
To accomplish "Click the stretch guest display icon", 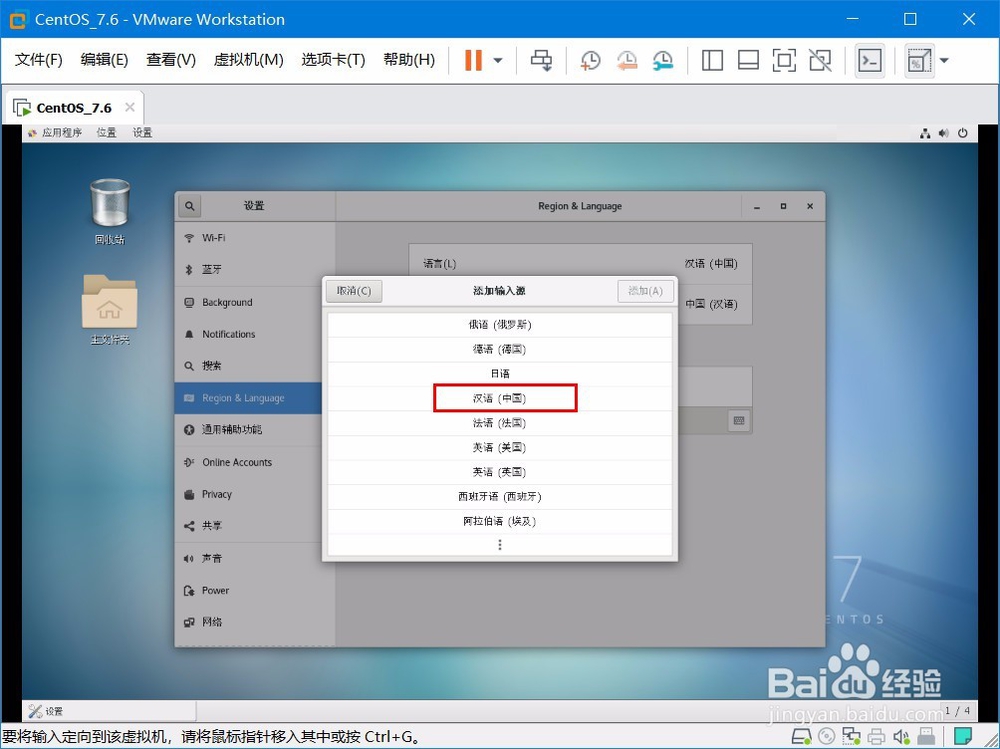I will pyautogui.click(x=919, y=61).
